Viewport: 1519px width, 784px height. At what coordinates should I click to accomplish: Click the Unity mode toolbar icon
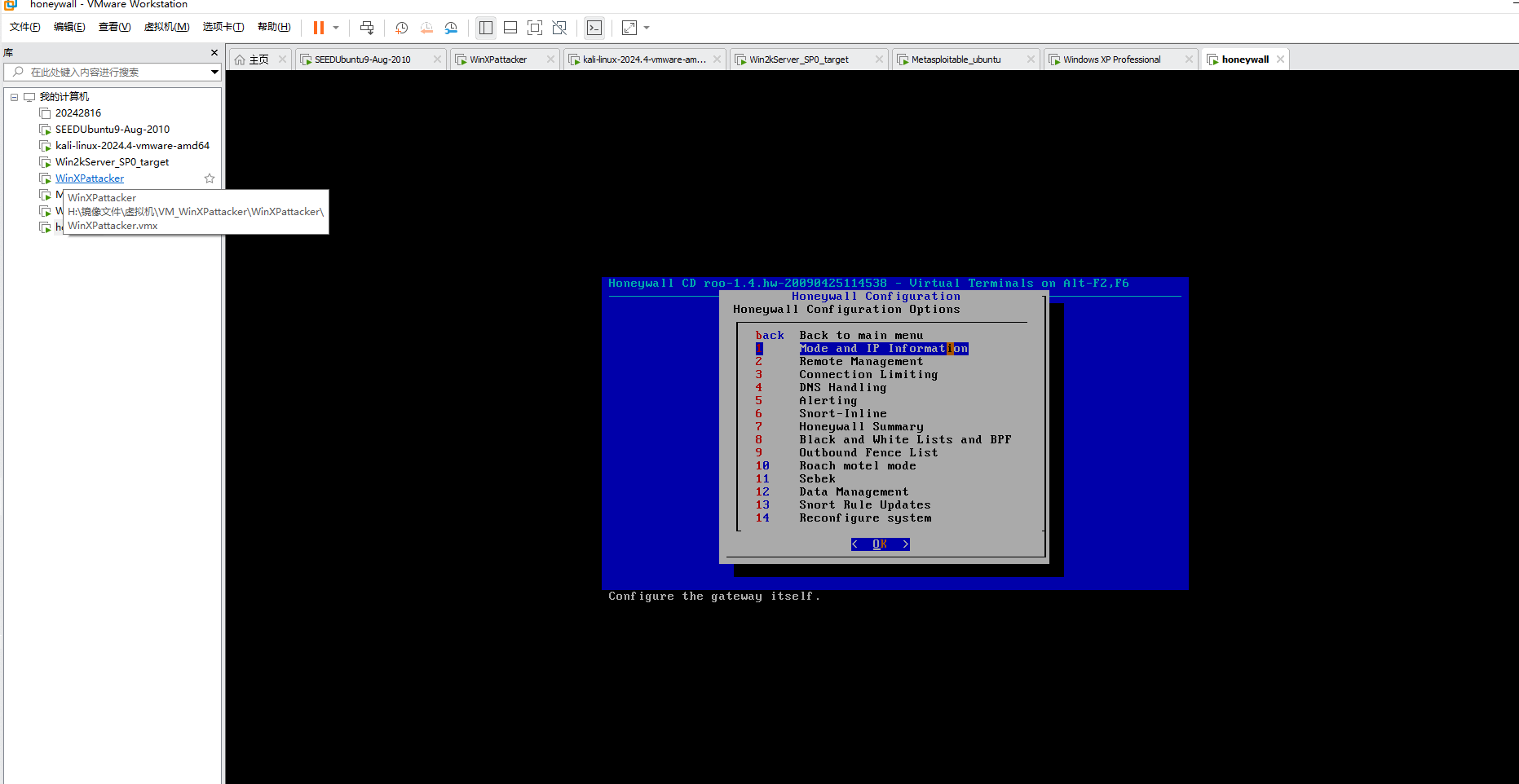559,28
